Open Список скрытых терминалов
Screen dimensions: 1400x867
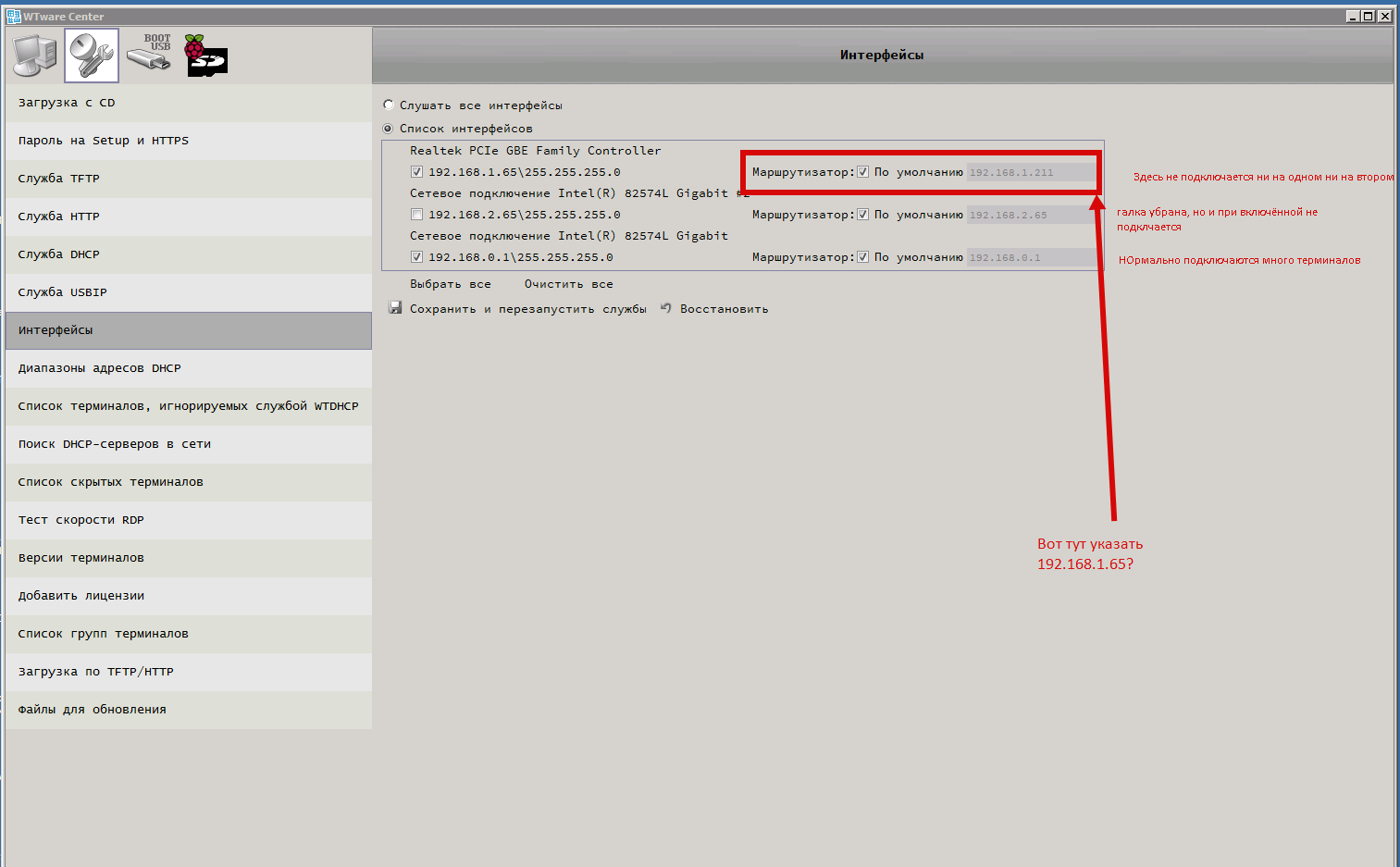189,482
